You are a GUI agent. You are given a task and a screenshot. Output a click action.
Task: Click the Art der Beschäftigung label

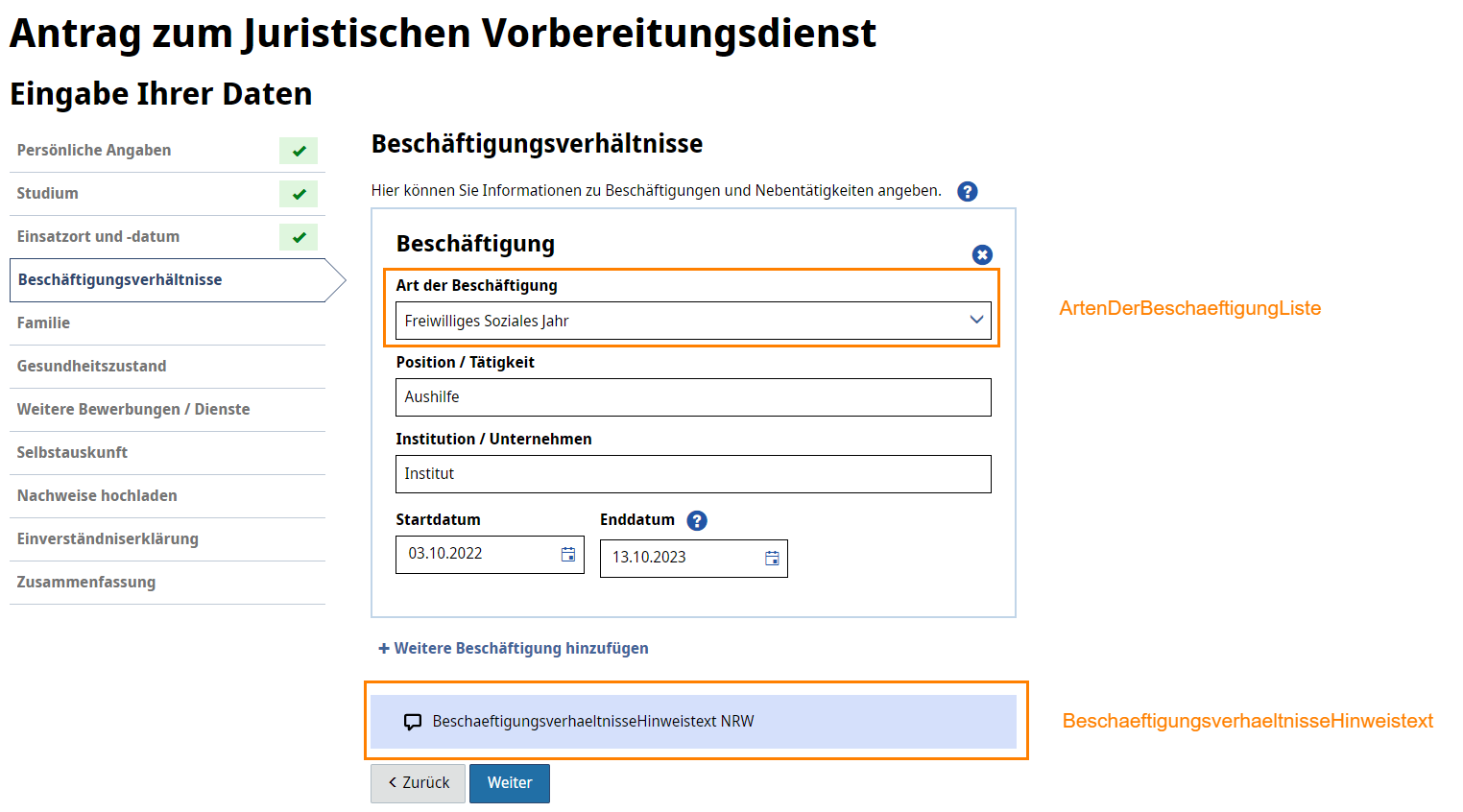pos(476,285)
